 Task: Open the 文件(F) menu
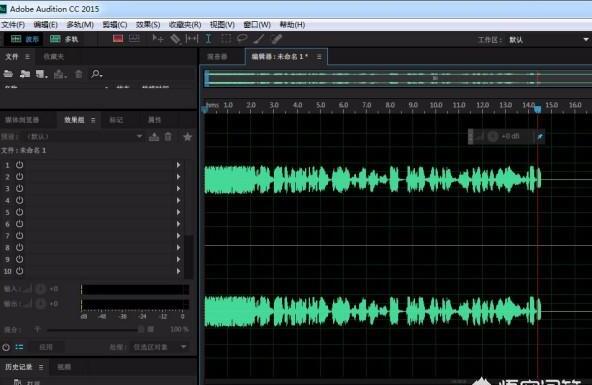[x=13, y=25]
